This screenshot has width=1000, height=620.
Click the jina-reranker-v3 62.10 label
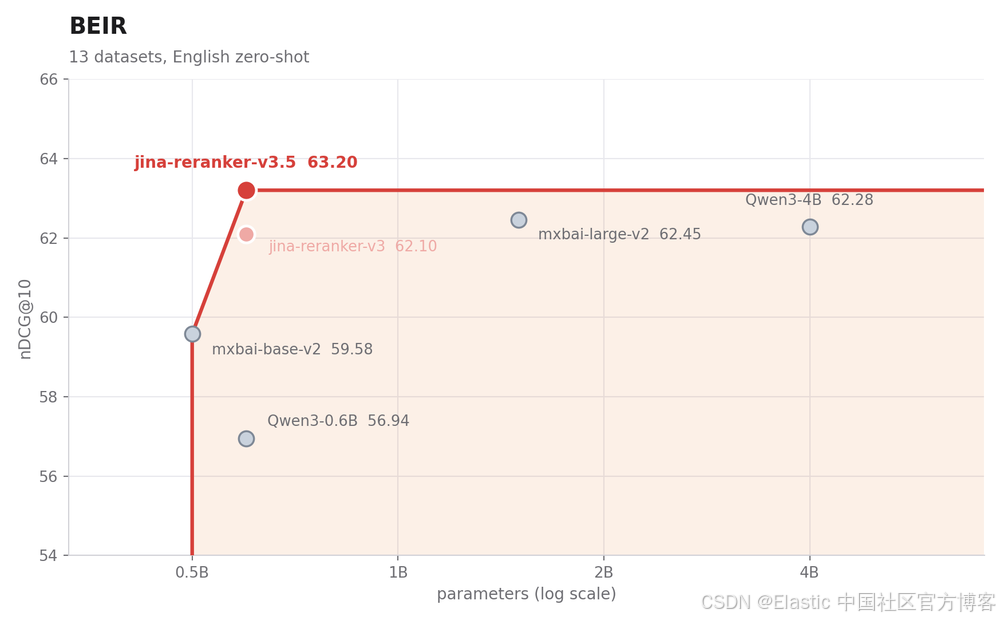click(353, 246)
